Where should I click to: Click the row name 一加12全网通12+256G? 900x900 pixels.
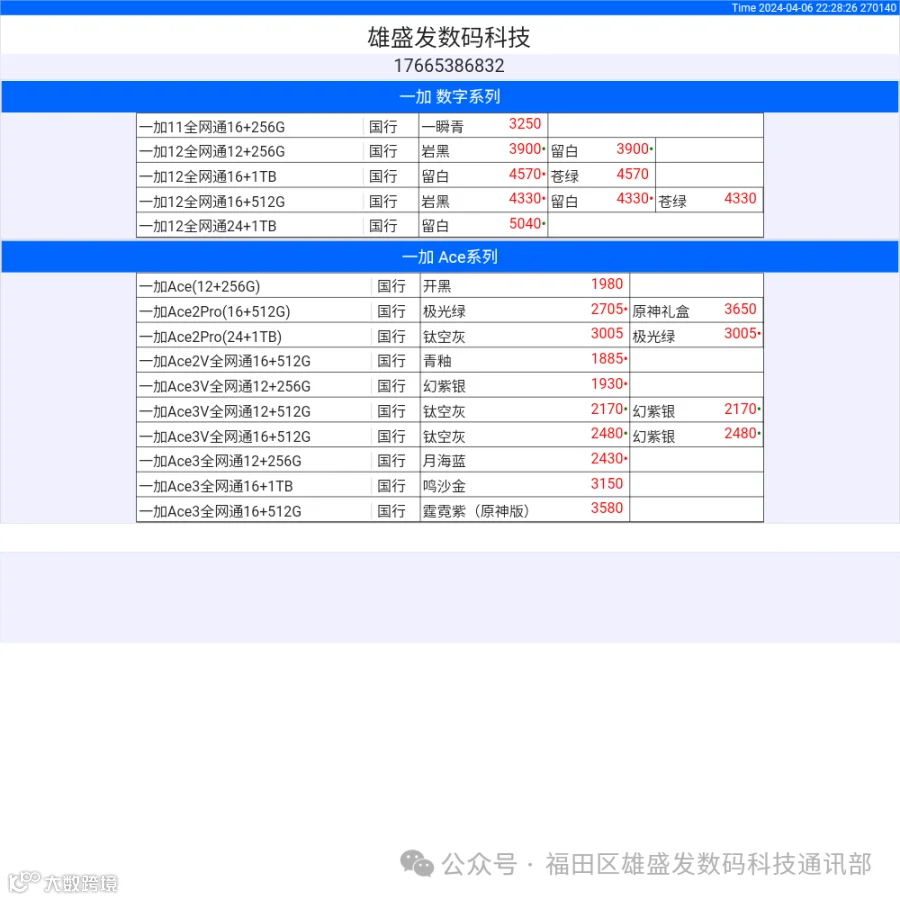212,152
